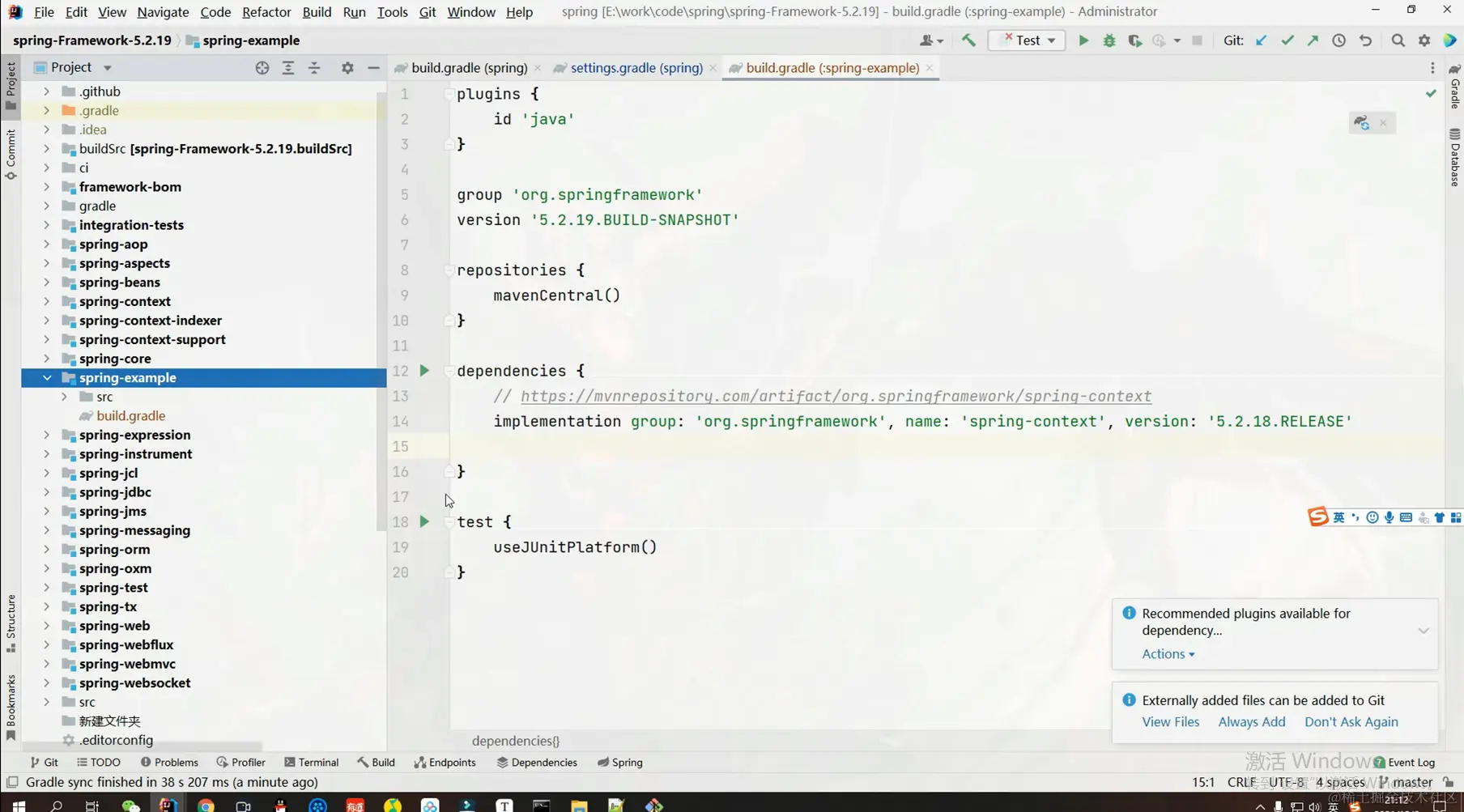Open the Tools menu
This screenshot has height=812, width=1464.
[x=392, y=12]
